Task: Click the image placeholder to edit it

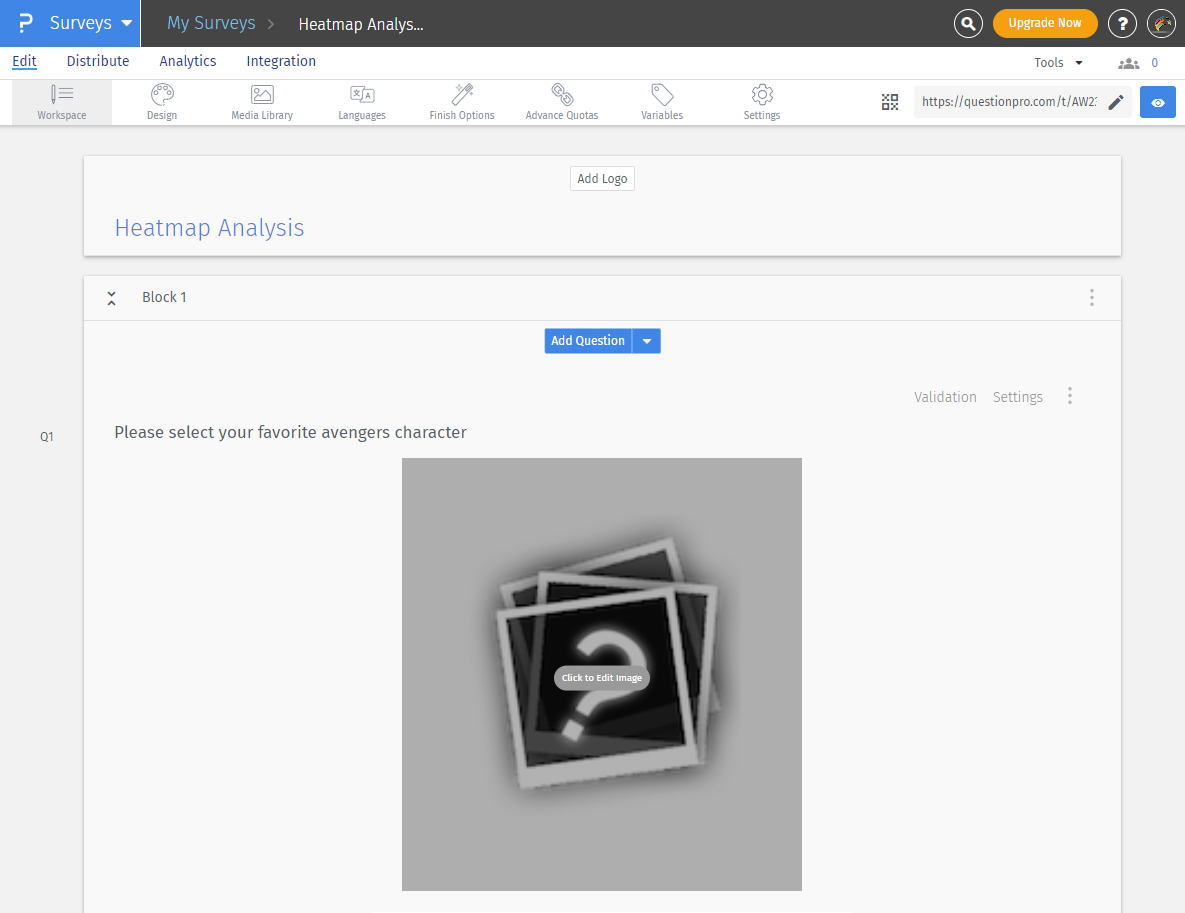Action: [x=601, y=677]
